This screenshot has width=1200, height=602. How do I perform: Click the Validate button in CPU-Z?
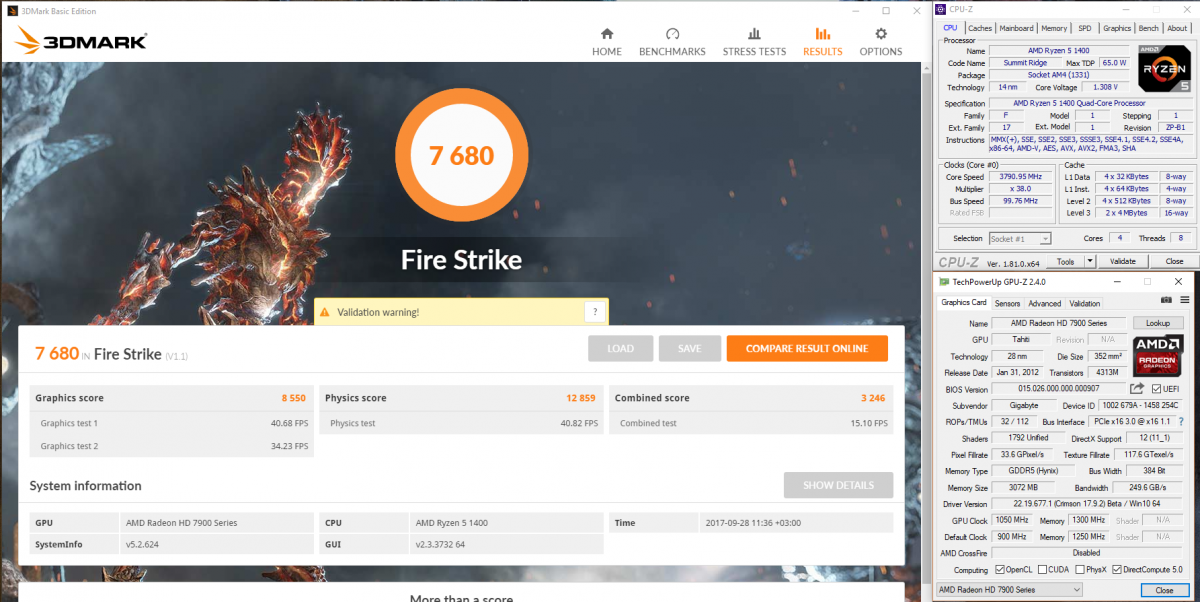pos(1123,262)
